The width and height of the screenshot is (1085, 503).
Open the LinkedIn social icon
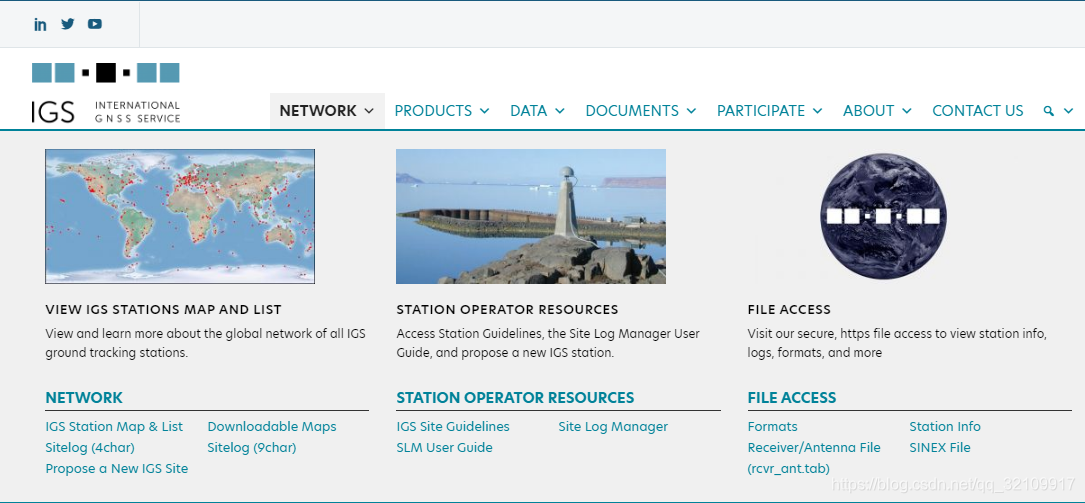40,24
